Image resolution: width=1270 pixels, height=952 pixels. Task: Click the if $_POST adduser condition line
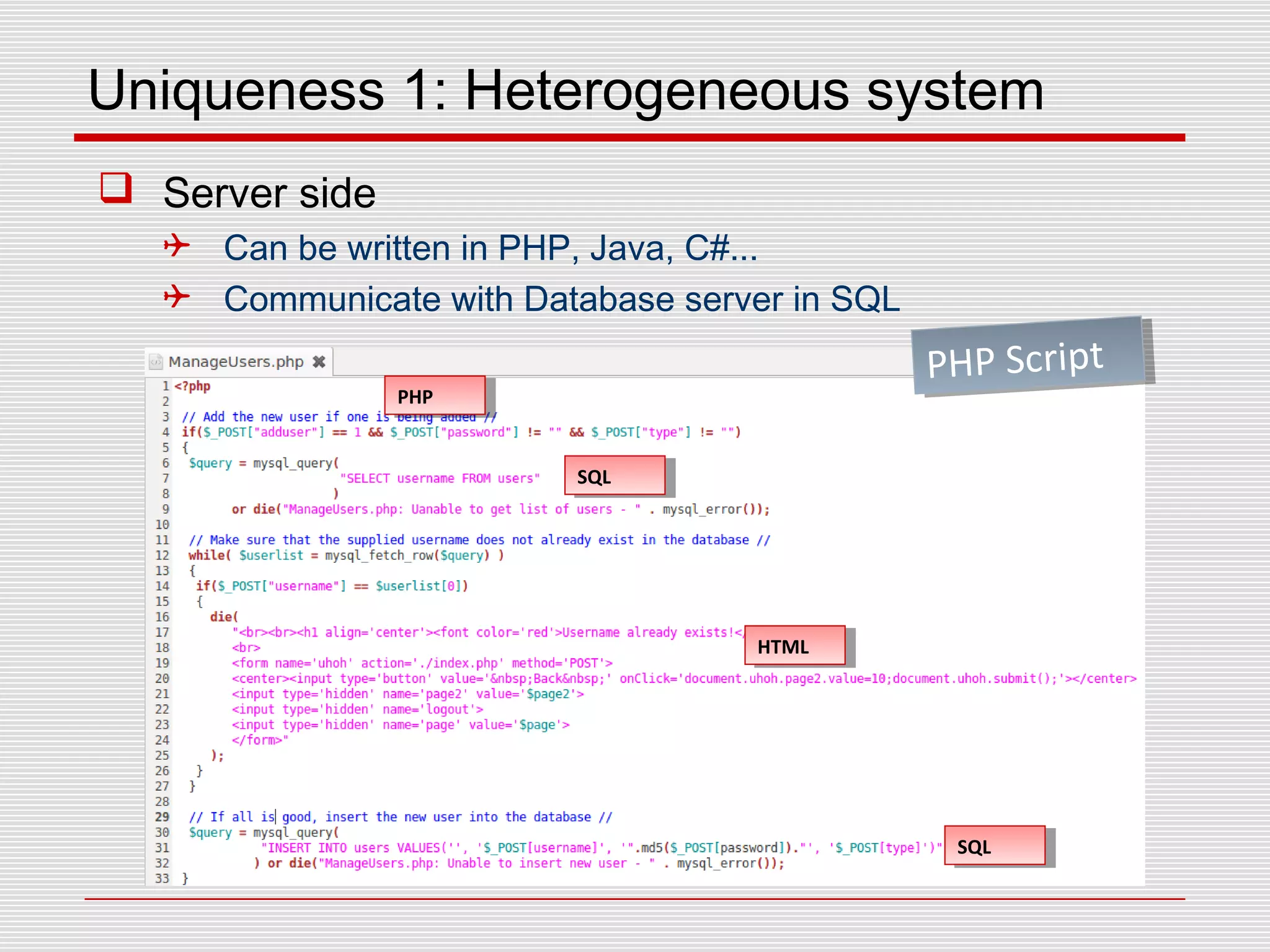pos(461,432)
